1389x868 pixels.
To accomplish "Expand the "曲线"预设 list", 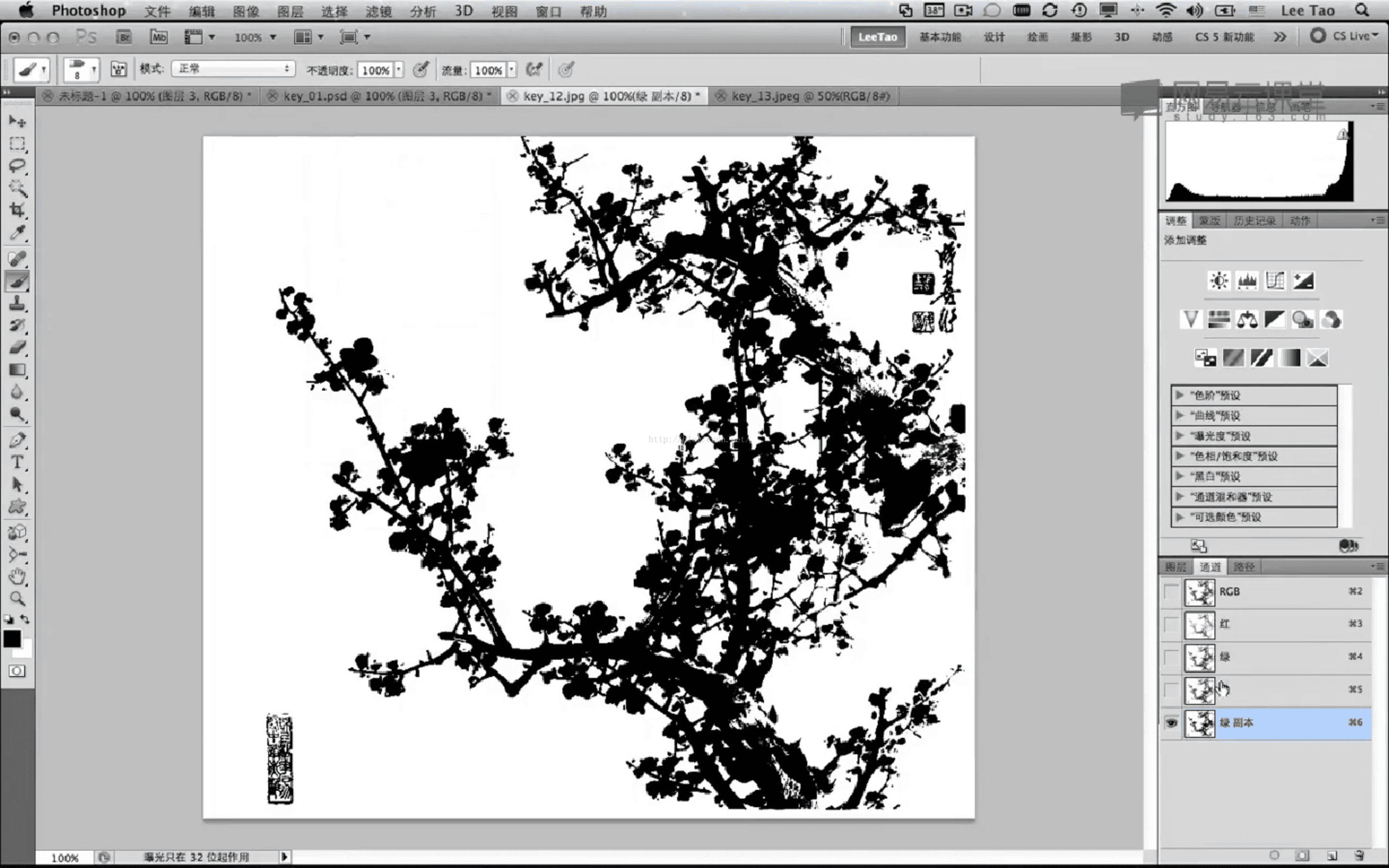I will click(x=1179, y=415).
